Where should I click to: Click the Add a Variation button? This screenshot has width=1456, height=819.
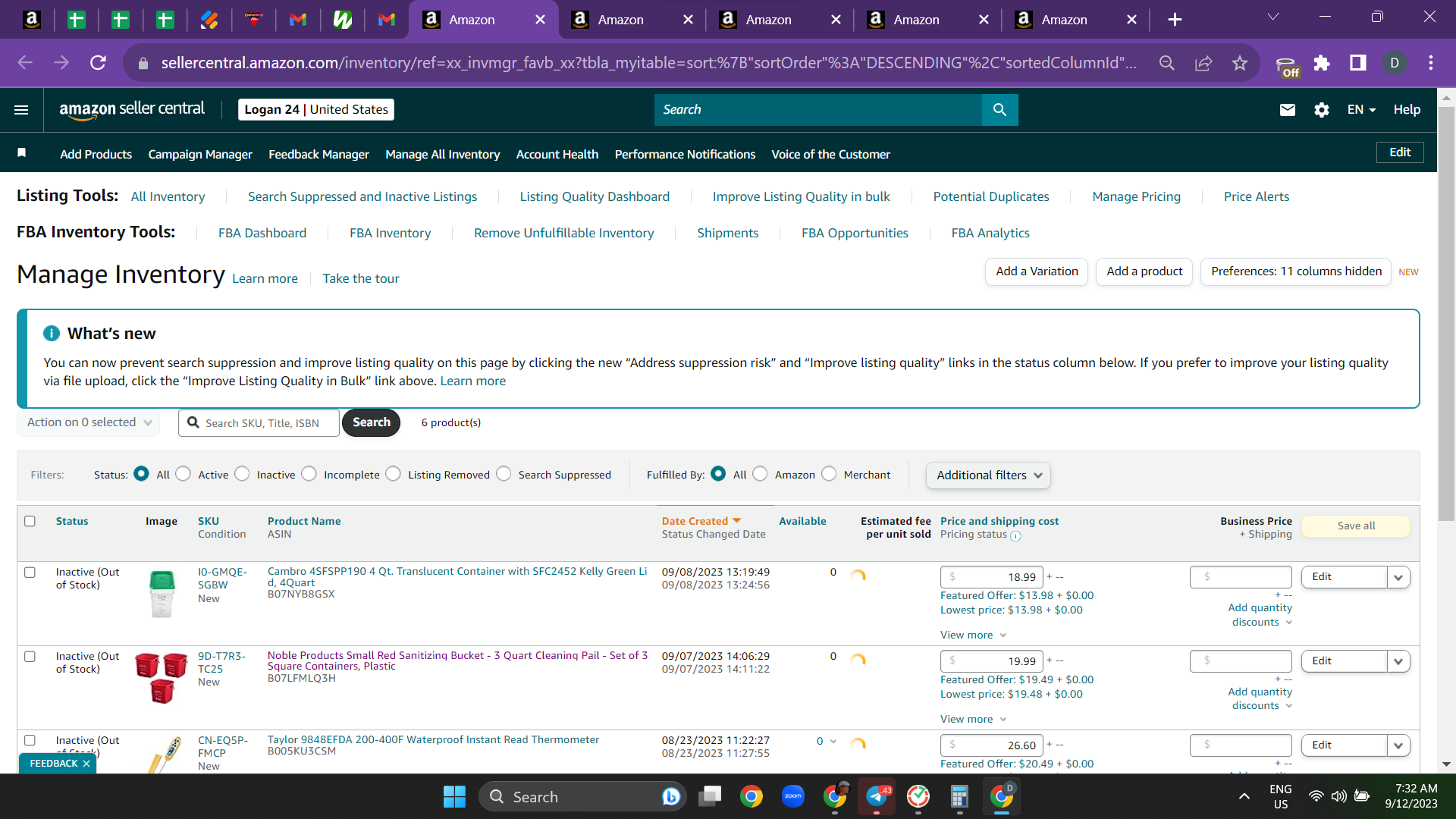1037,271
